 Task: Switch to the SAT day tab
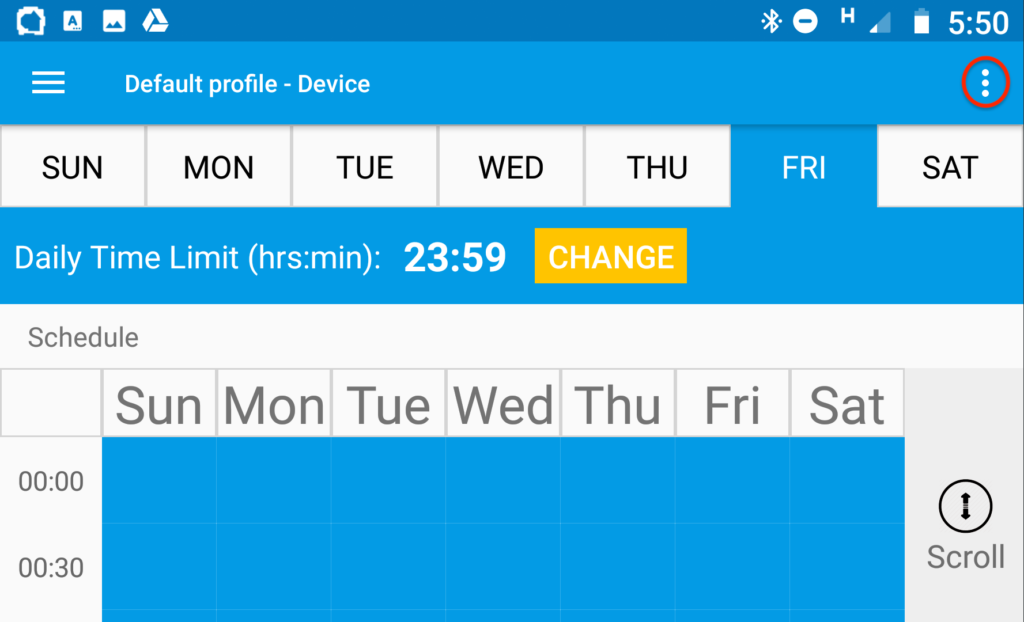[950, 167]
